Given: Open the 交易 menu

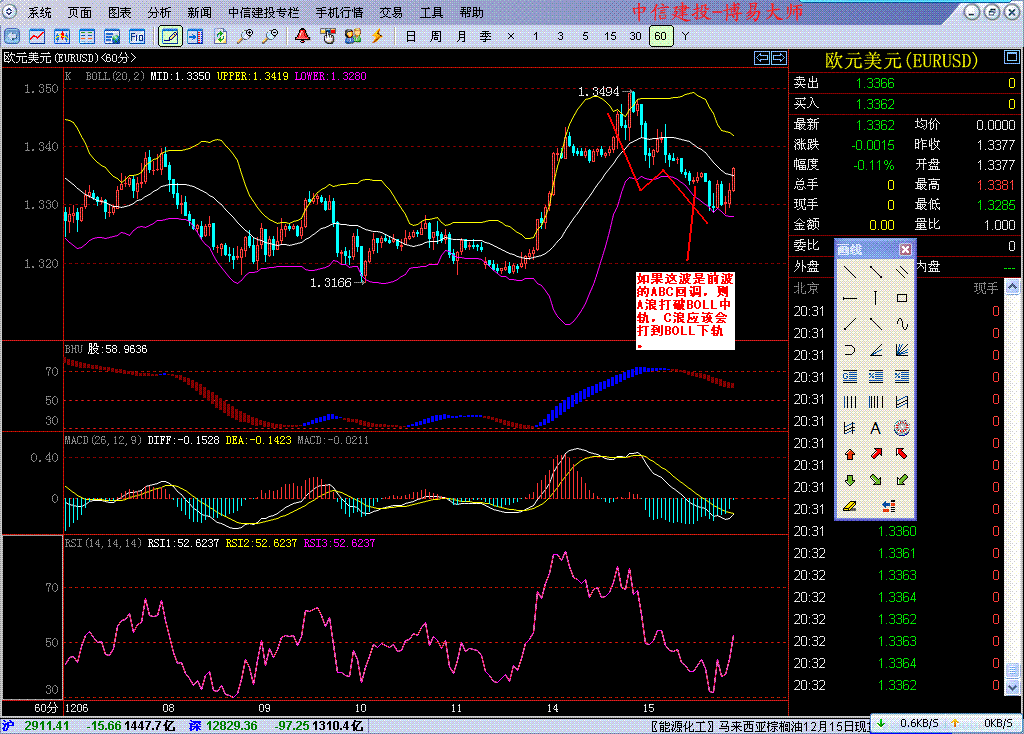Looking at the screenshot, I should tap(391, 12).
